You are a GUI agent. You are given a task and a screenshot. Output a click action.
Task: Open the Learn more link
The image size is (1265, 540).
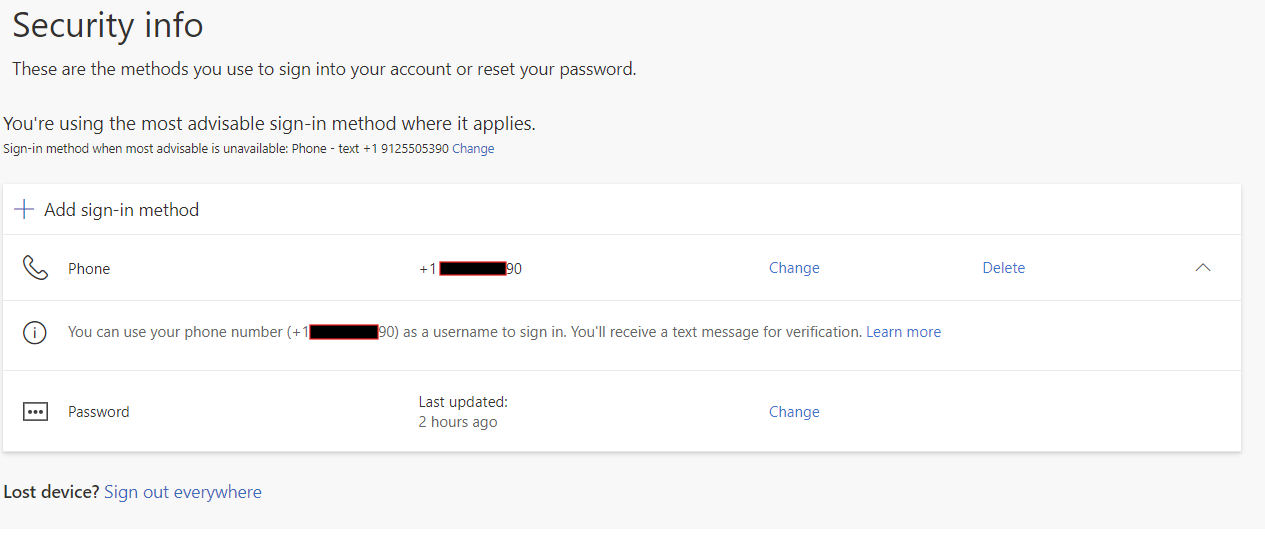coord(903,332)
